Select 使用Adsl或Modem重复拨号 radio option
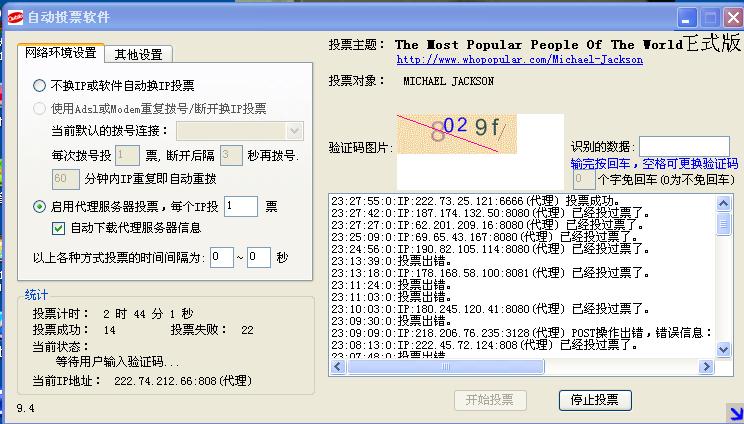 [39, 109]
